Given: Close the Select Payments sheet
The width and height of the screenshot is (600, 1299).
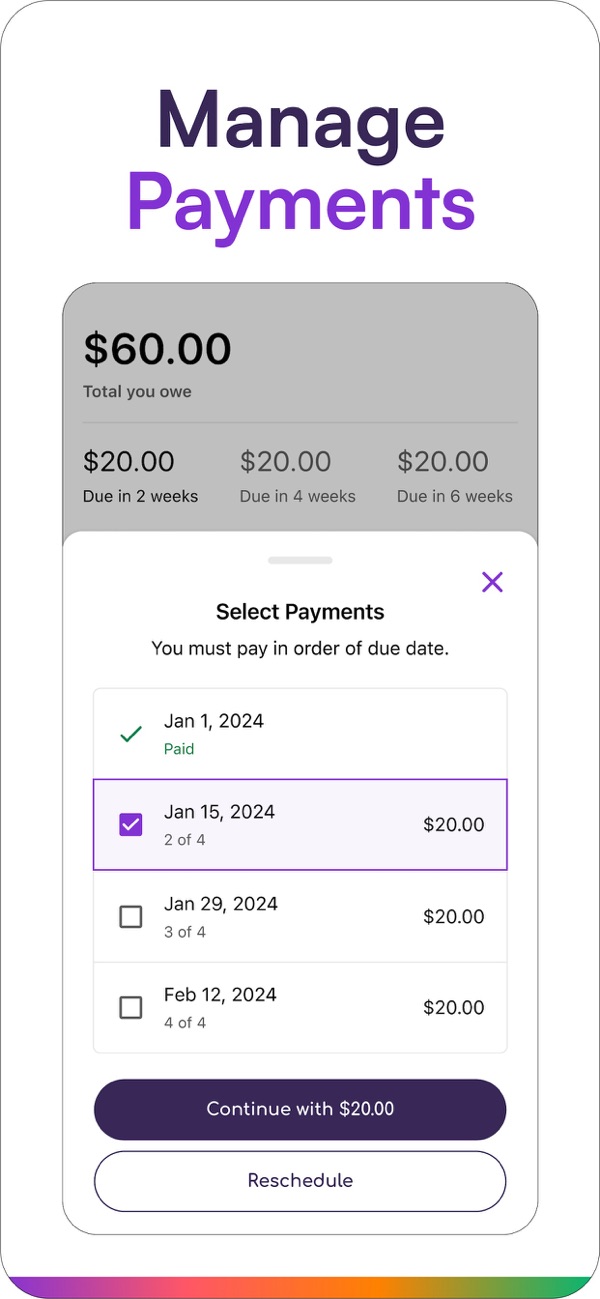Looking at the screenshot, I should (x=492, y=582).
